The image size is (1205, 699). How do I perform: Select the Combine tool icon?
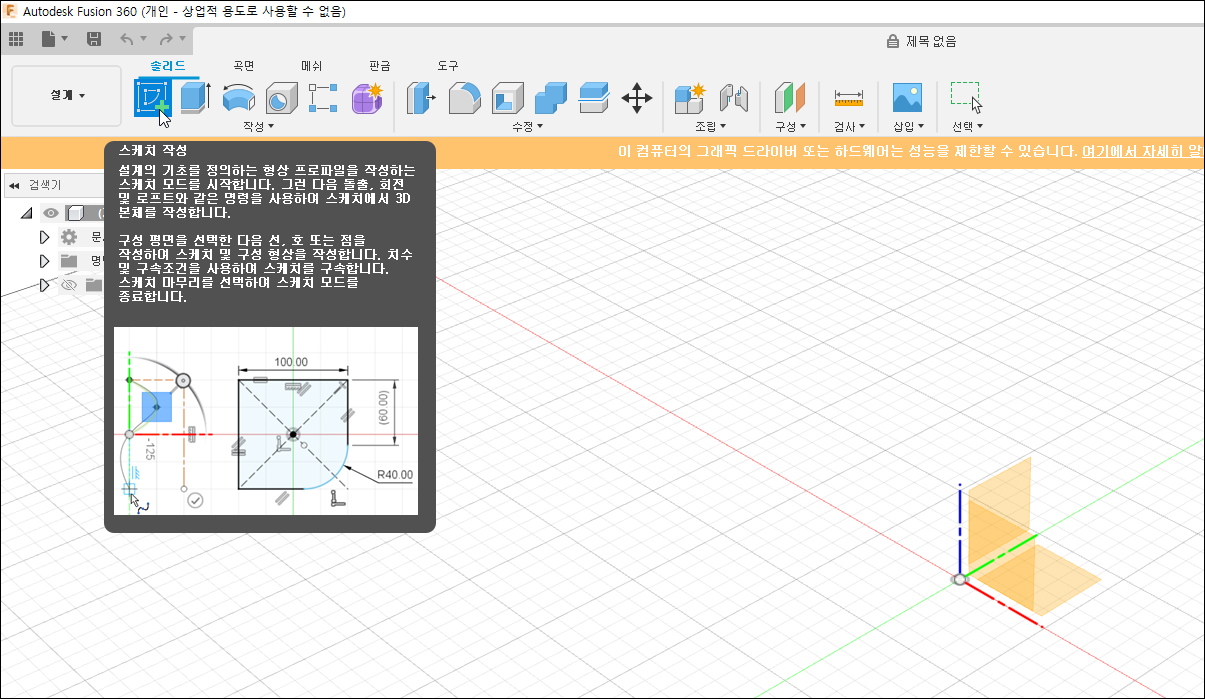(550, 98)
